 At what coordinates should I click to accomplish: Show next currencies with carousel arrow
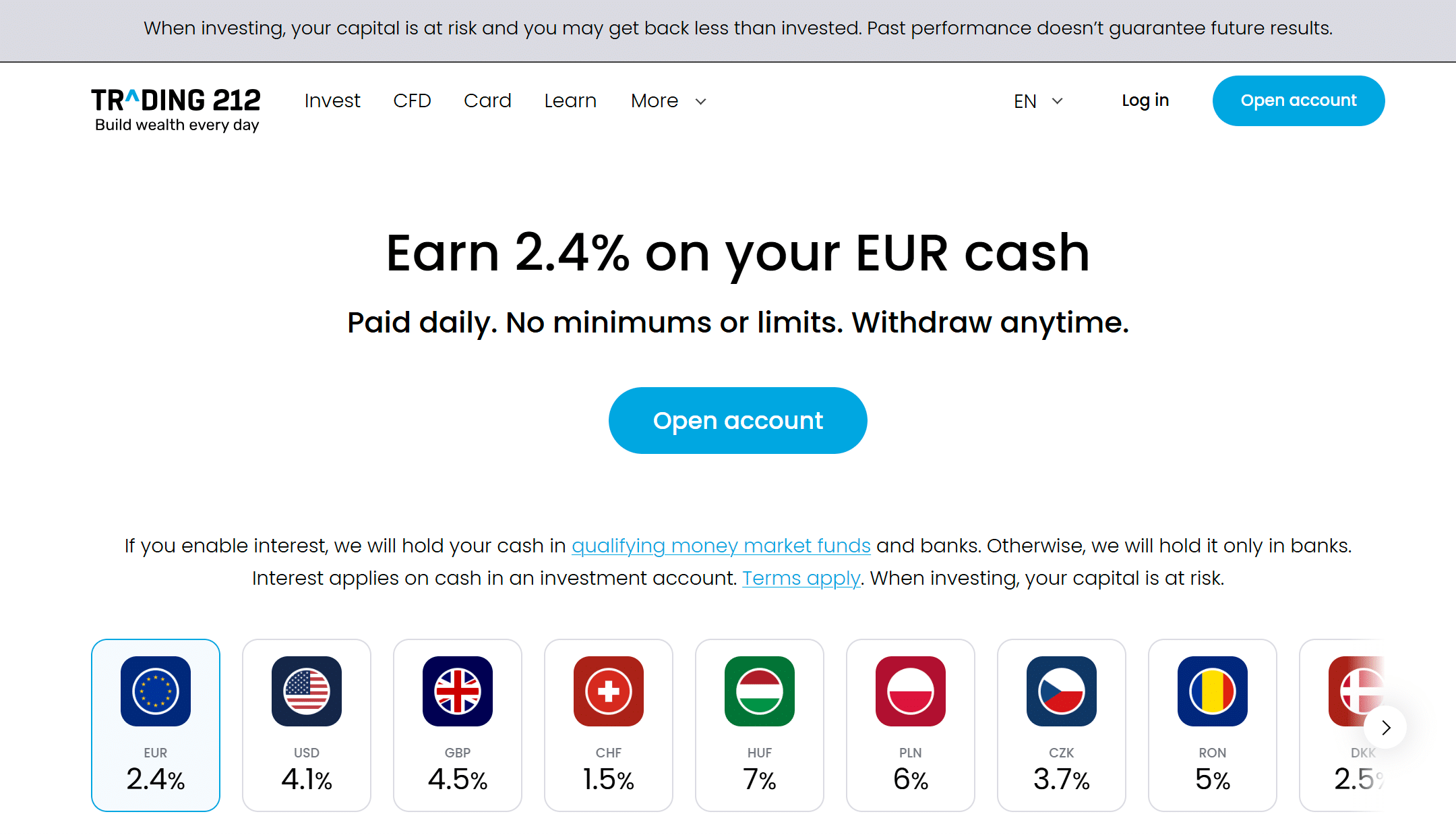[1385, 728]
